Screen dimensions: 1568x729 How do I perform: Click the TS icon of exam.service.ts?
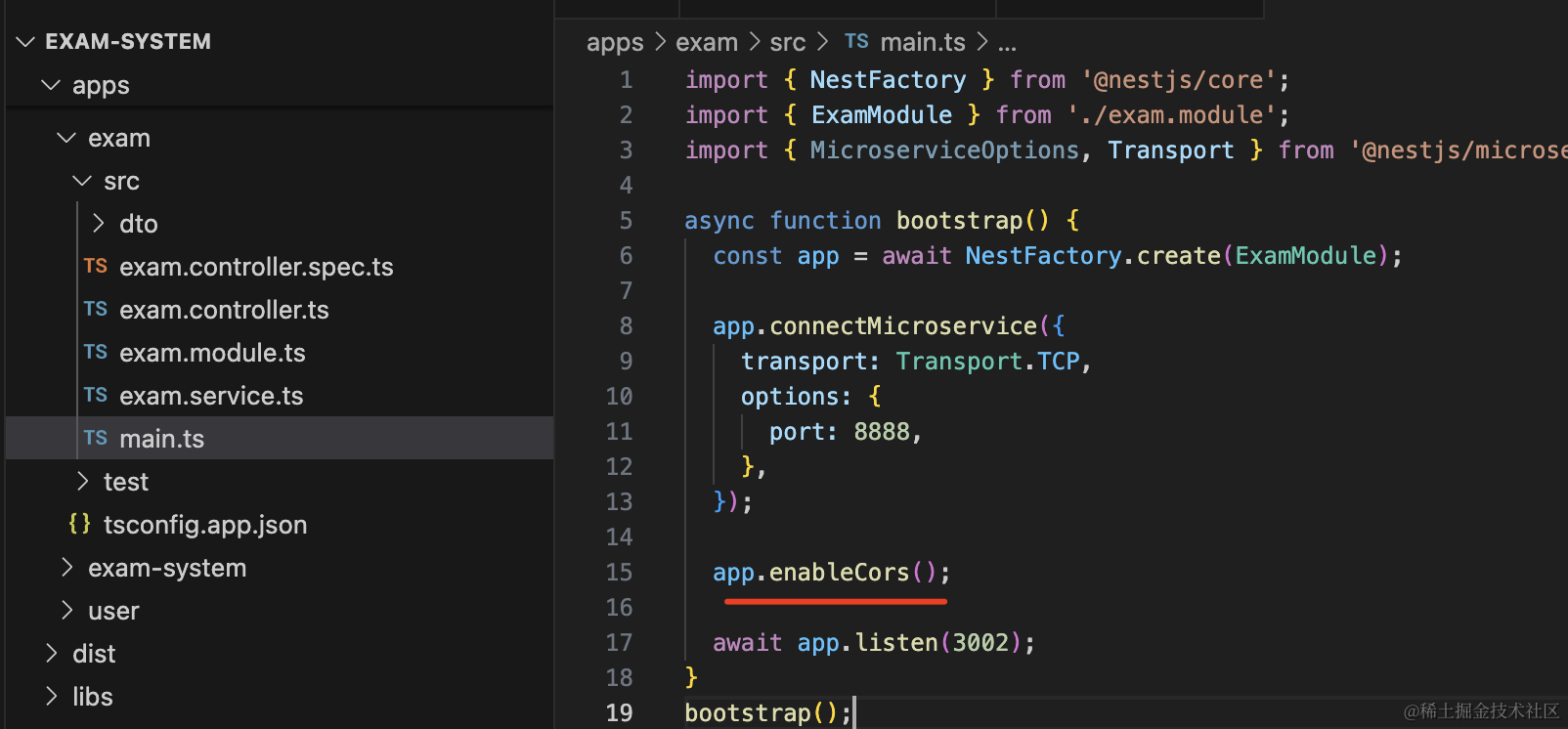[x=96, y=395]
